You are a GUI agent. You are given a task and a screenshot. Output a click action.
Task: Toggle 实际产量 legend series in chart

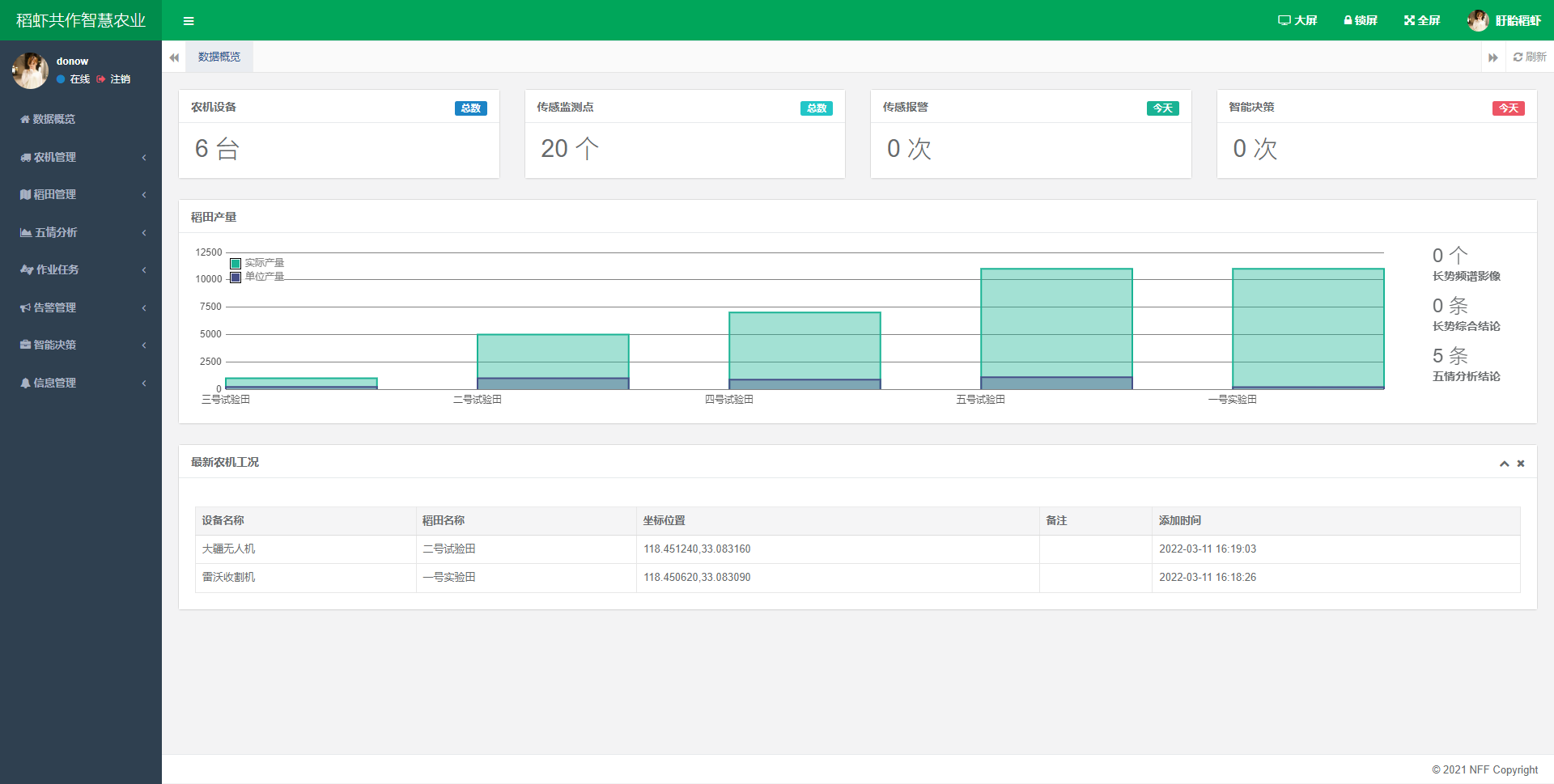(x=236, y=263)
